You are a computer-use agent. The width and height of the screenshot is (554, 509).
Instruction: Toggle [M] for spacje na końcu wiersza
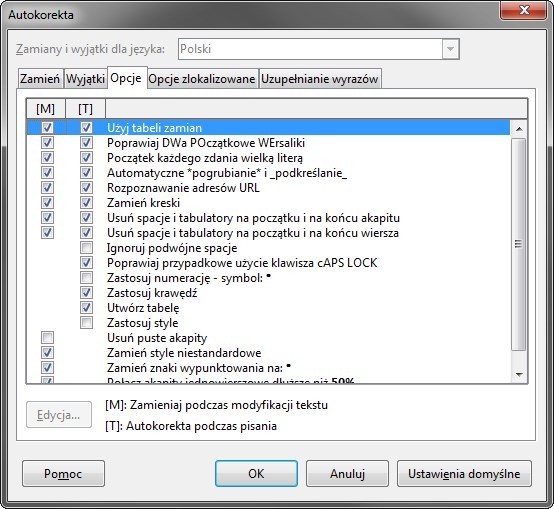(x=47, y=233)
